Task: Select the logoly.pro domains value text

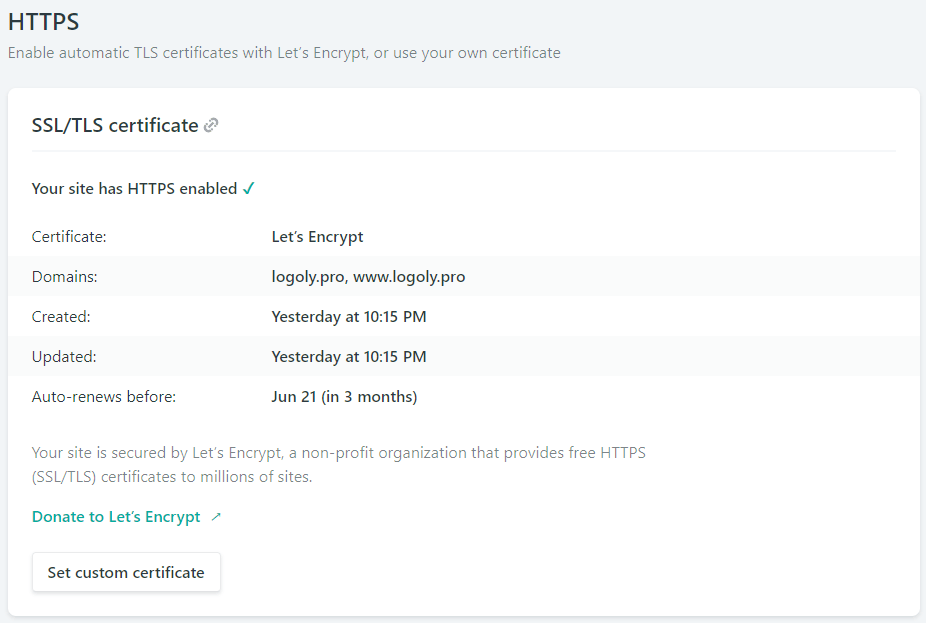Action: (x=368, y=277)
